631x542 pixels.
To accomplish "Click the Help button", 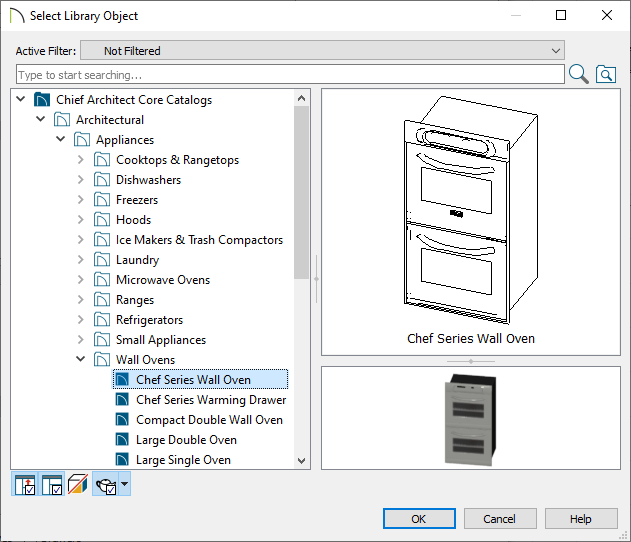I will pyautogui.click(x=581, y=519).
